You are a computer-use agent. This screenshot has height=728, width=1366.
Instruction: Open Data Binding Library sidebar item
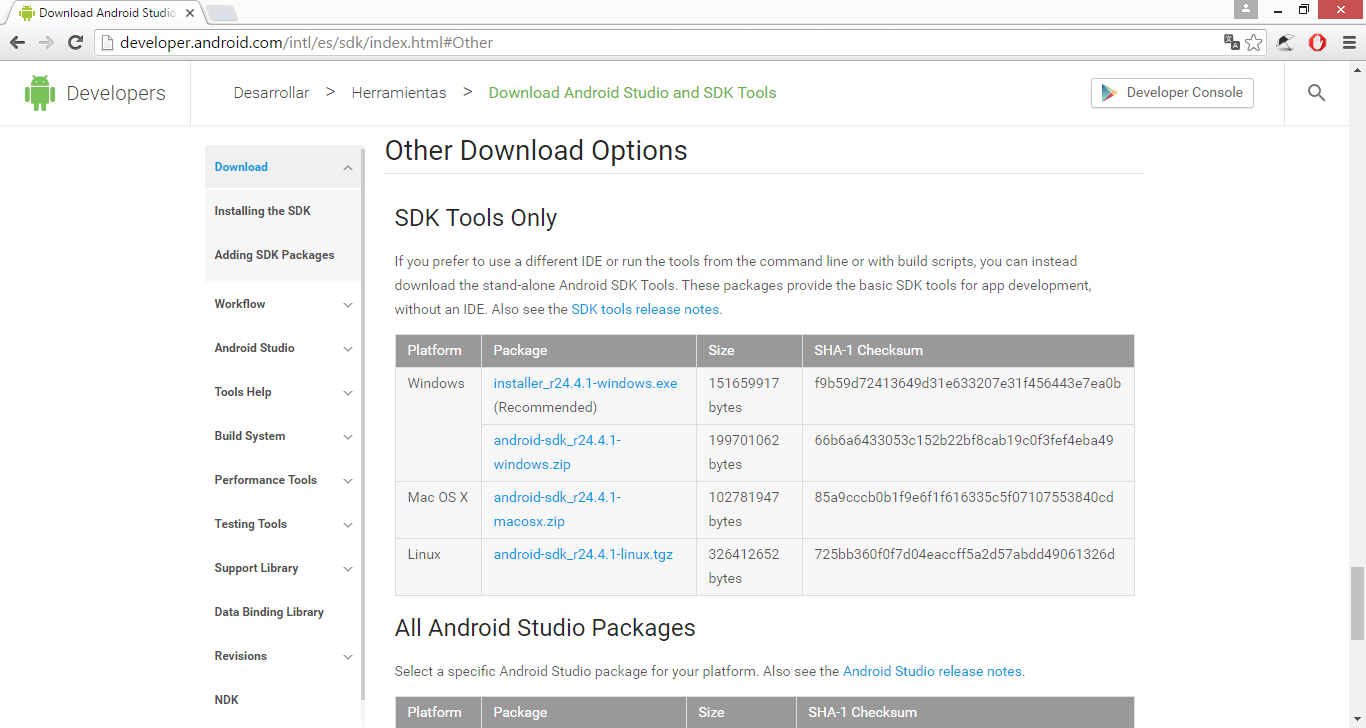(x=269, y=612)
